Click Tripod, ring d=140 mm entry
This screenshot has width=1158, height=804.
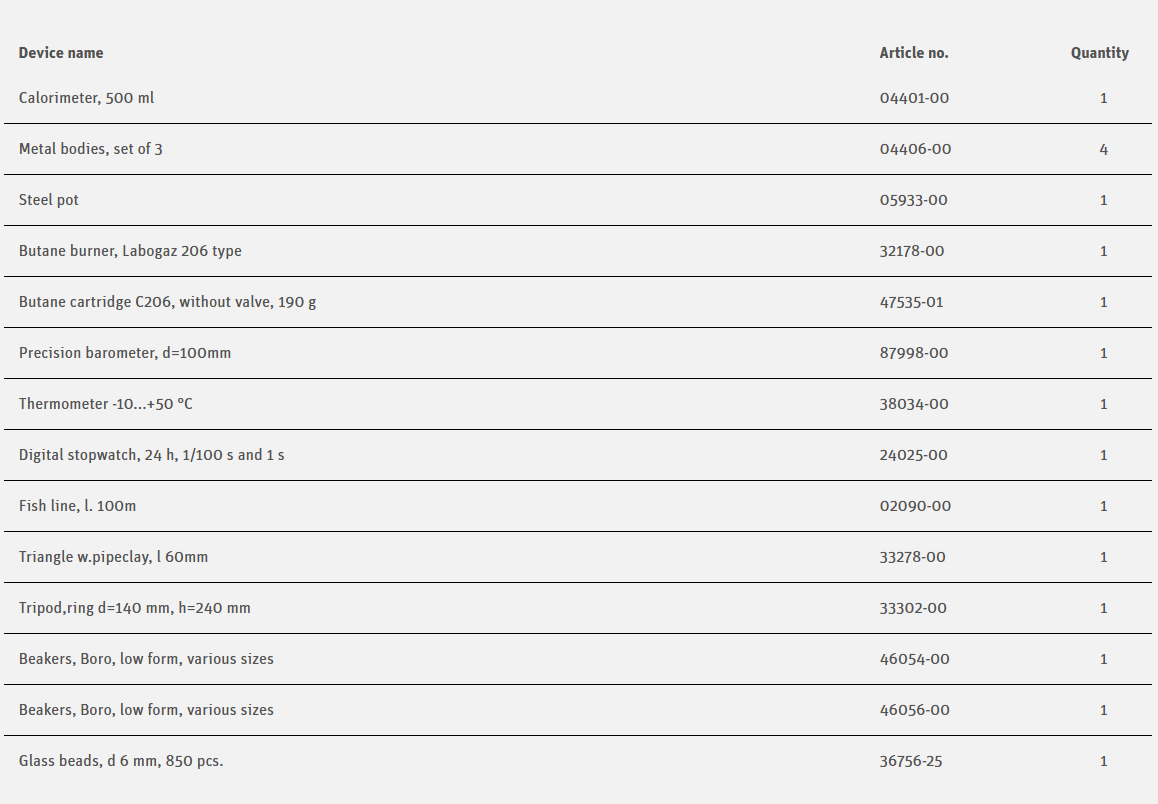point(134,608)
